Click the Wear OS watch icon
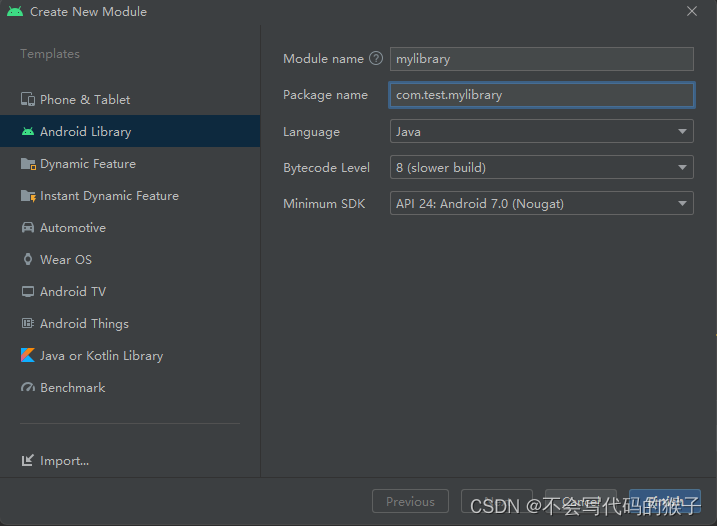717x526 pixels. (28, 259)
